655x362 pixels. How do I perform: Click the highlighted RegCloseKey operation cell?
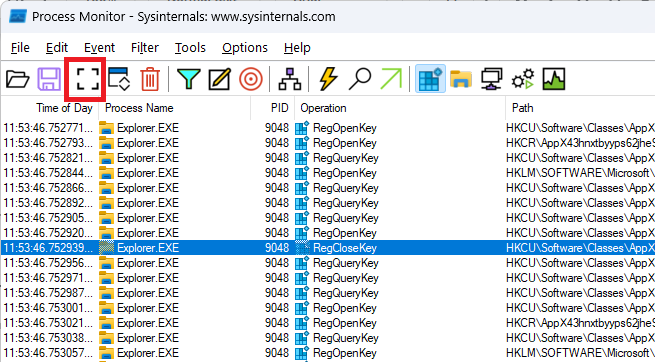pos(345,248)
